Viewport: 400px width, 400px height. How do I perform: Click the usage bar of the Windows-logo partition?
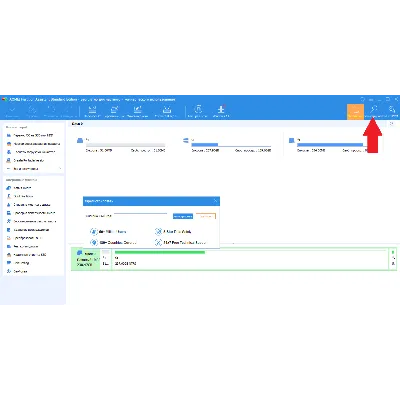[231, 145]
